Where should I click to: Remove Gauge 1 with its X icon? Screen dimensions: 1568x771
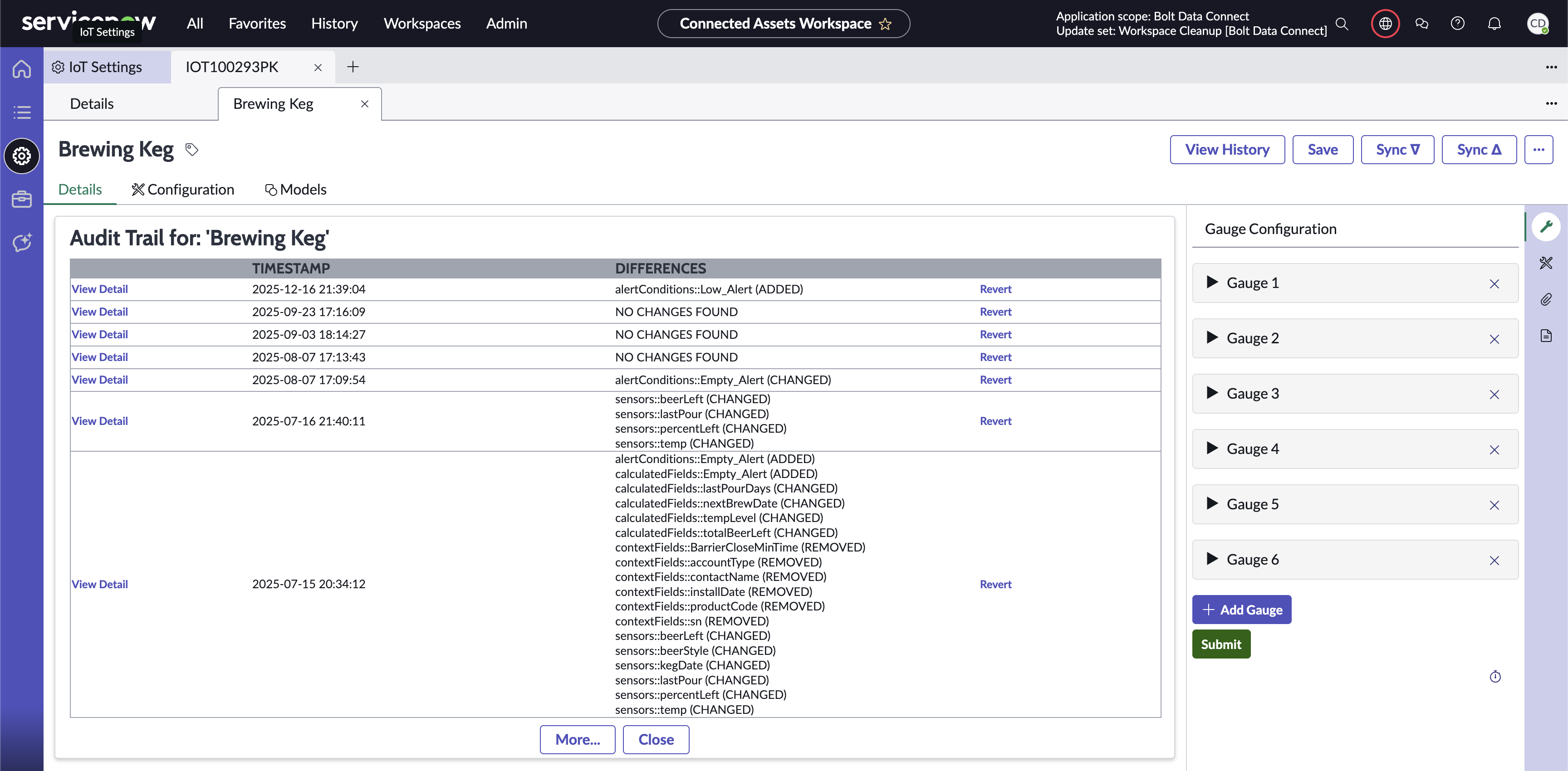coord(1494,283)
